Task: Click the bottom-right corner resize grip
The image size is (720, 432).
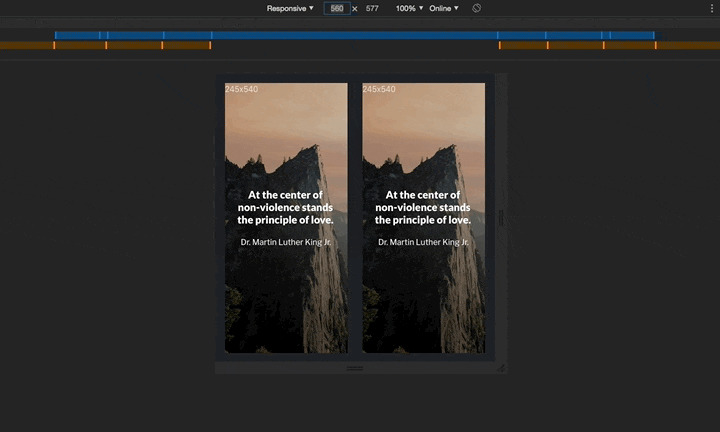Action: [502, 368]
